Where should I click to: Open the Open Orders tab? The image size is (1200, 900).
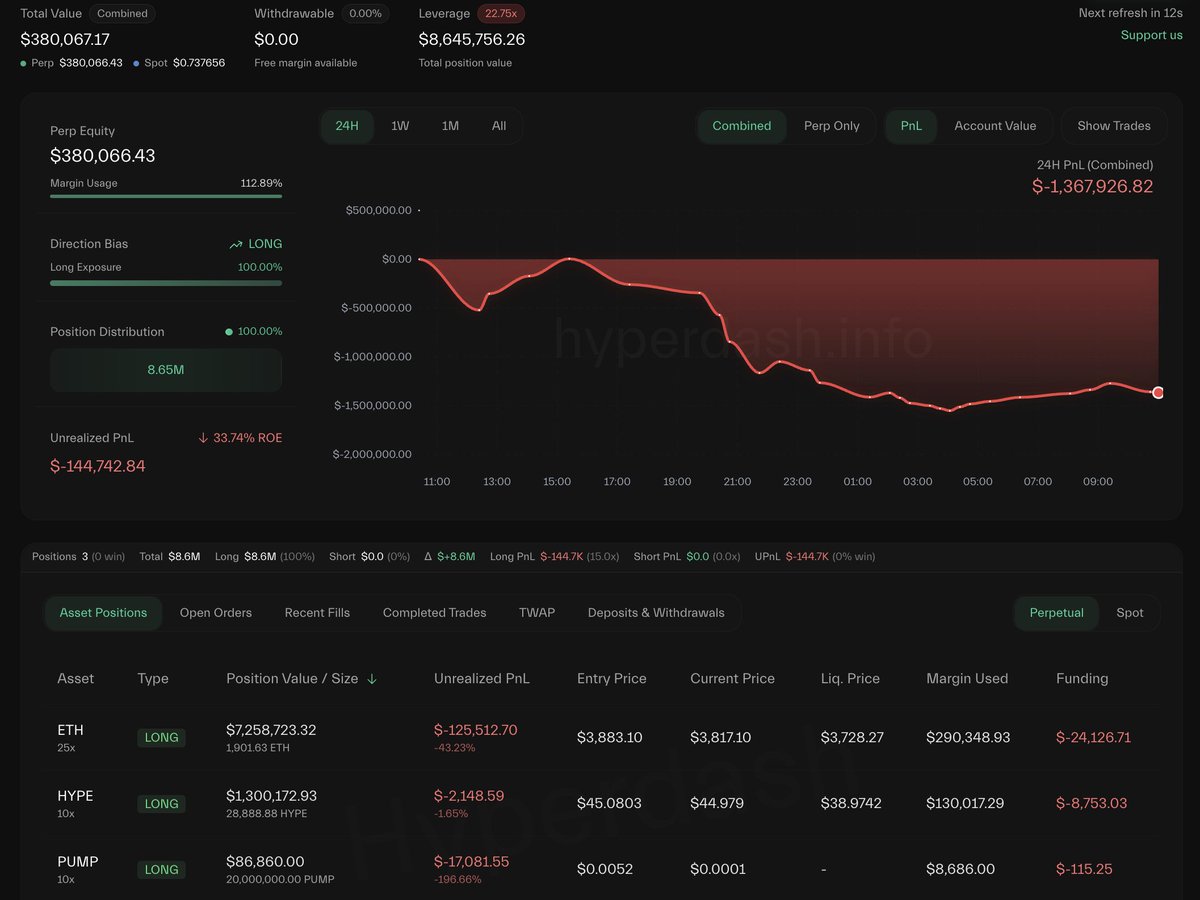point(216,613)
